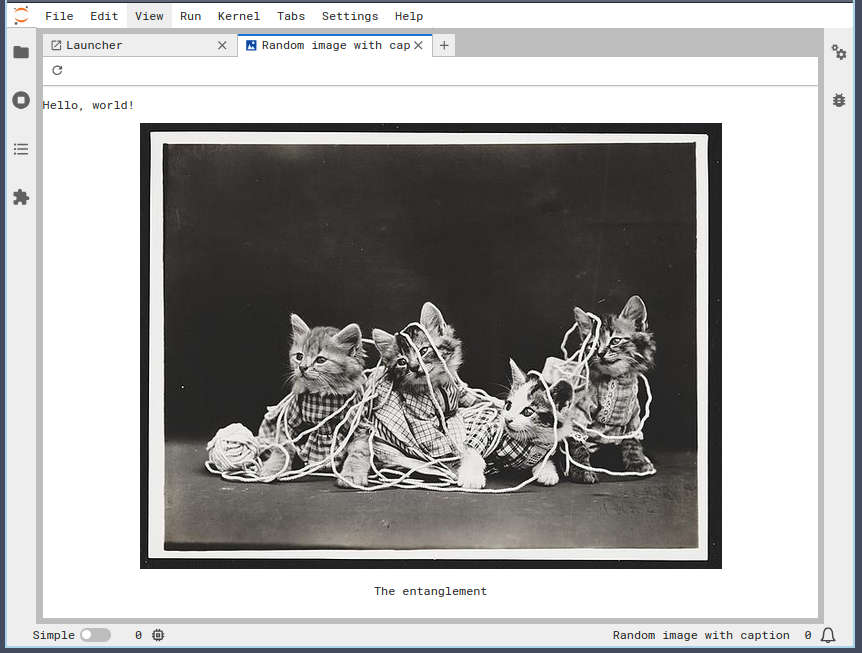Screen dimensions: 862x653
Task: Open the extension manager sidebar
Action: pyautogui.click(x=21, y=197)
